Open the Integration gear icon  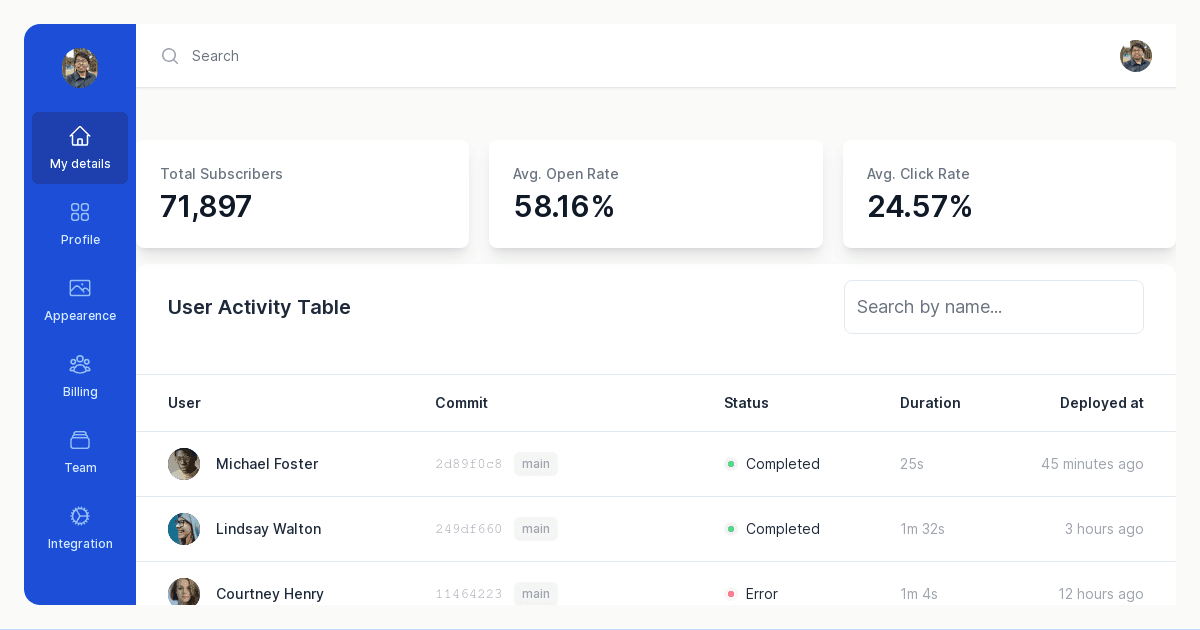point(80,516)
